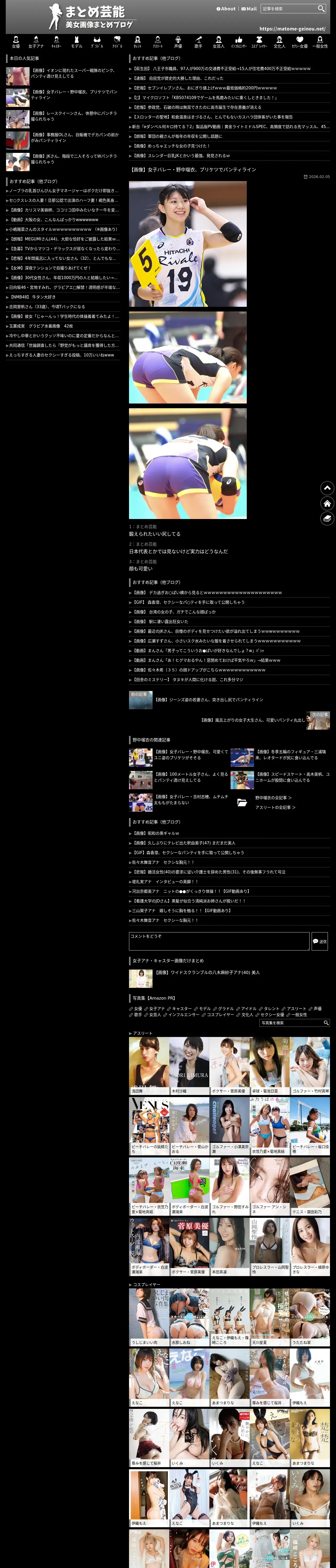Open photobook cover labeled 本田真凜

229,1246
